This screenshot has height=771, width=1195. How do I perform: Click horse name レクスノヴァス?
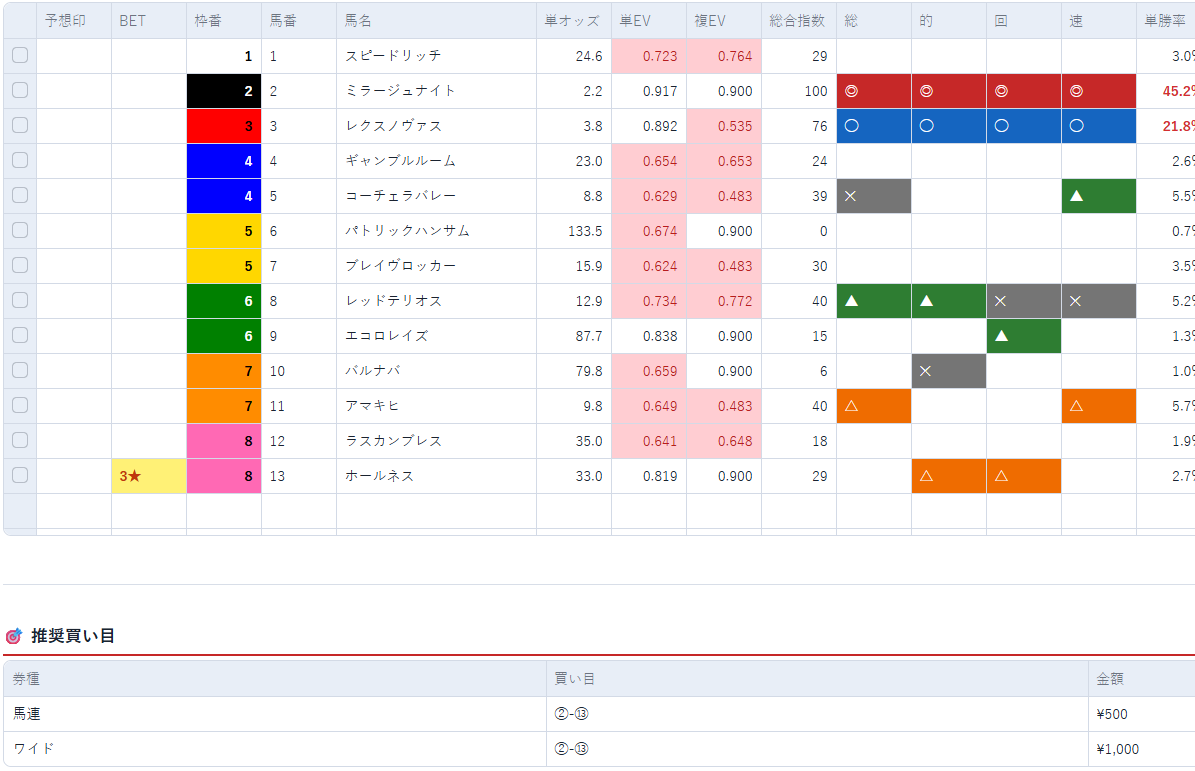(x=393, y=126)
